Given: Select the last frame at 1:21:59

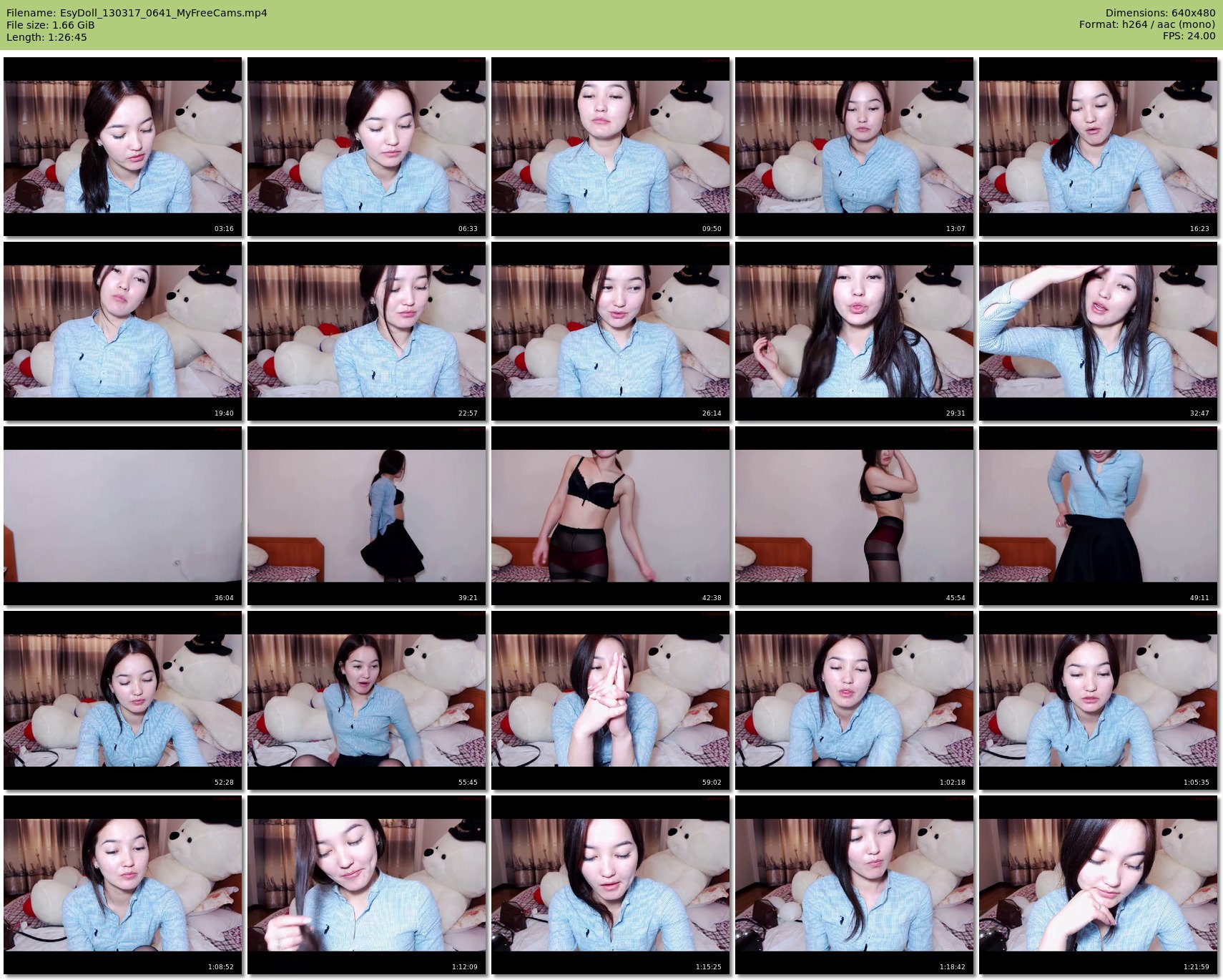Looking at the screenshot, I should pyautogui.click(x=1099, y=885).
